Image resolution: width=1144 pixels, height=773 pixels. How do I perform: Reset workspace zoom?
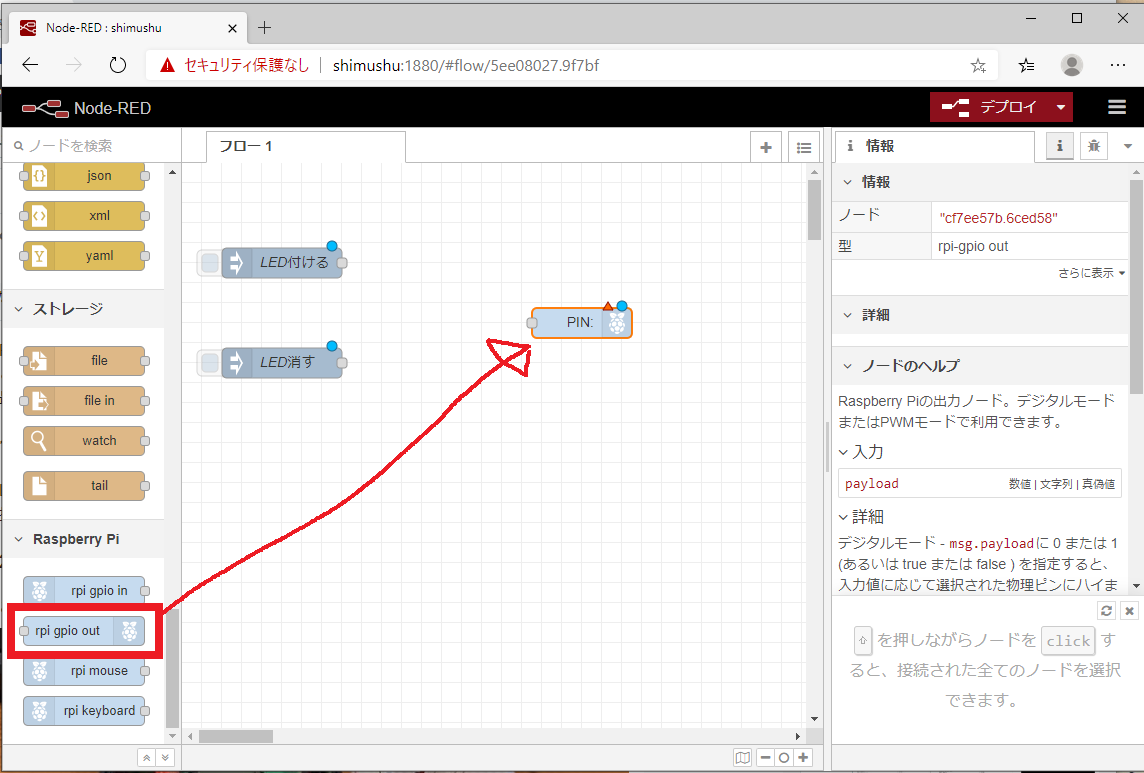[784, 758]
